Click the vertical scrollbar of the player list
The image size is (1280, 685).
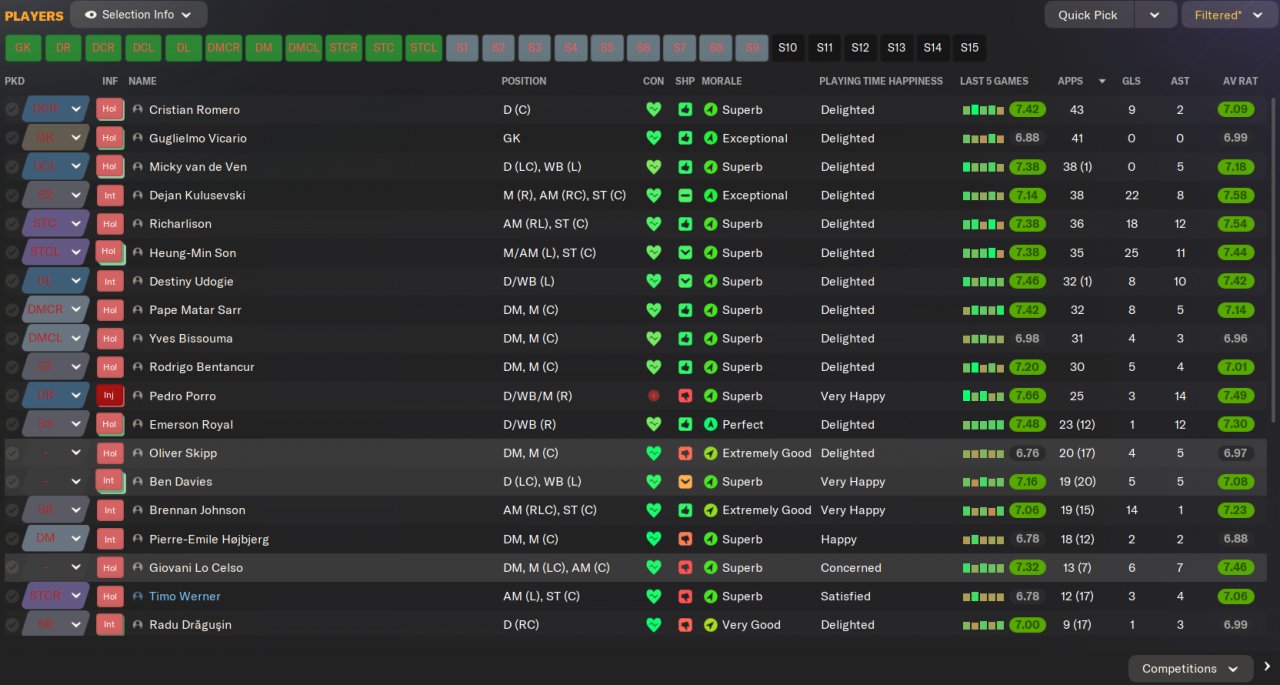point(1273,260)
